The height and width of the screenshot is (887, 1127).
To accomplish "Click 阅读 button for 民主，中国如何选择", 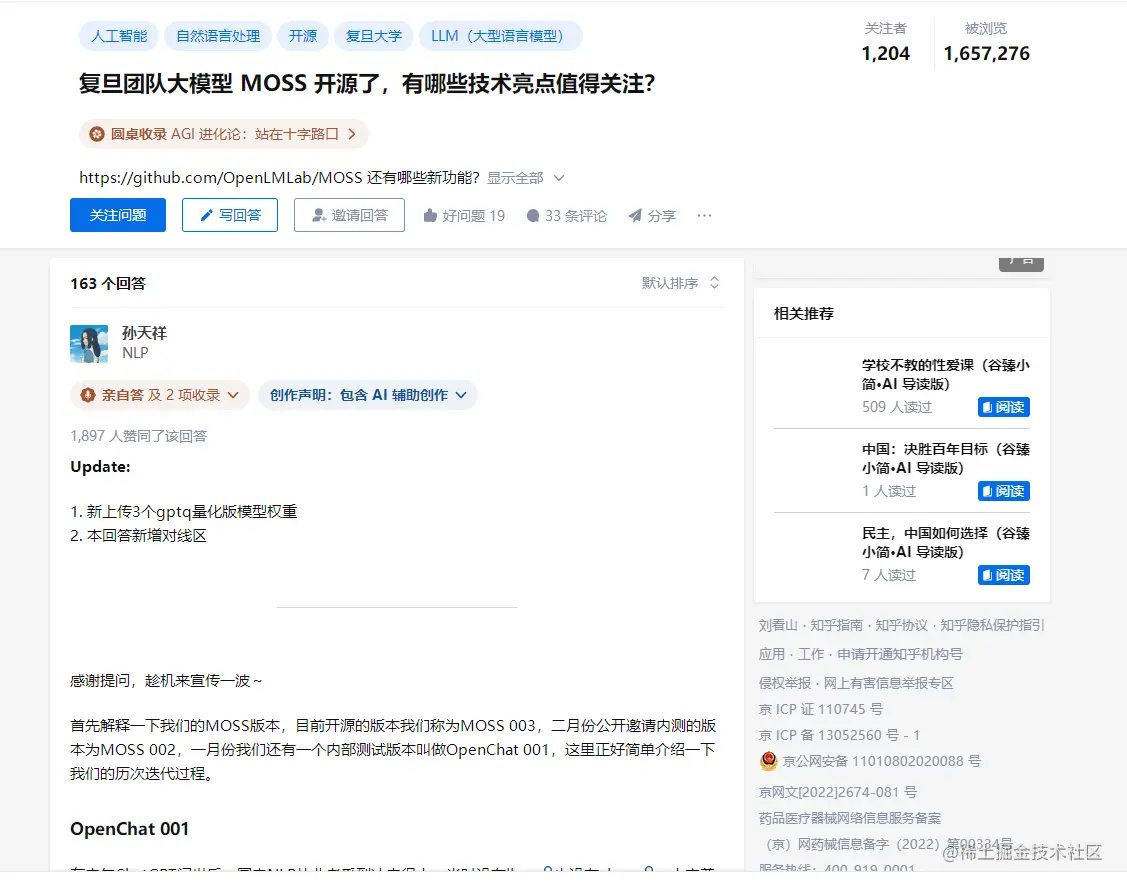I will 1004,575.
